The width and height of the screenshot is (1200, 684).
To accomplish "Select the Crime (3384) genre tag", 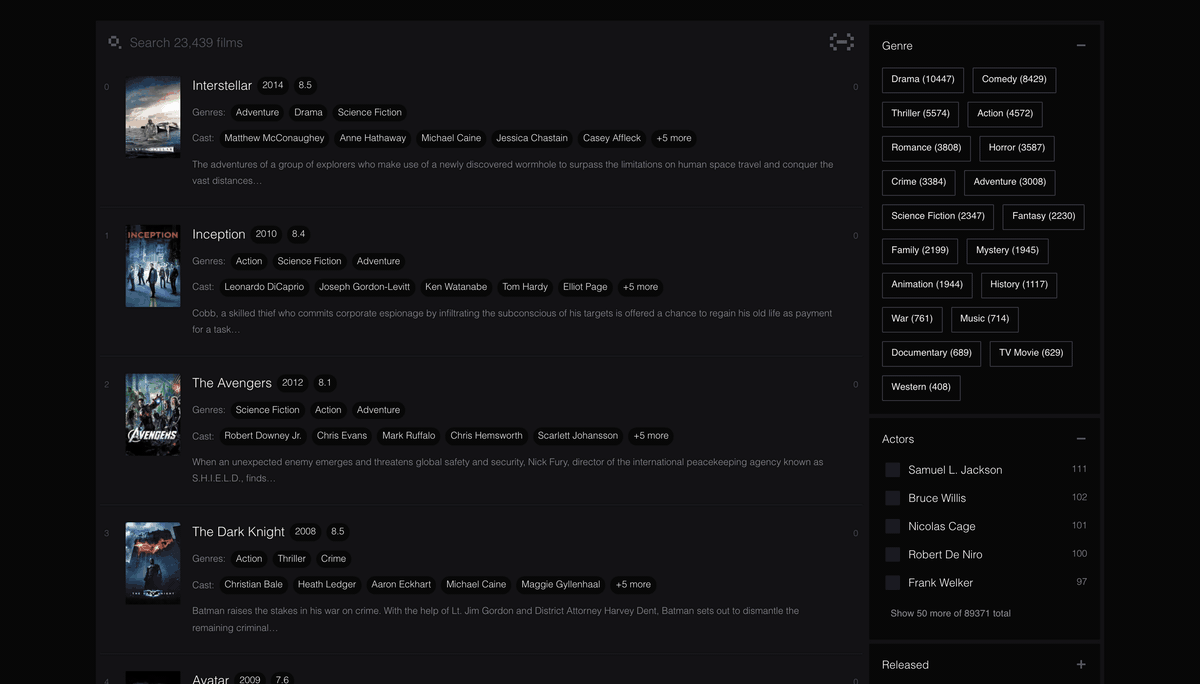I will [919, 182].
